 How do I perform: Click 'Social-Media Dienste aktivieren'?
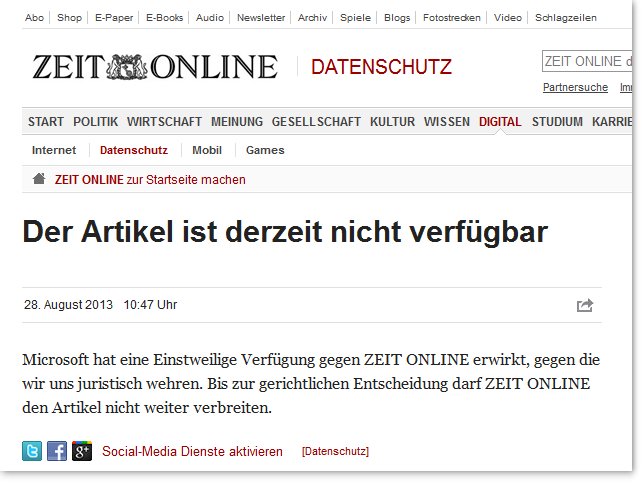point(192,451)
